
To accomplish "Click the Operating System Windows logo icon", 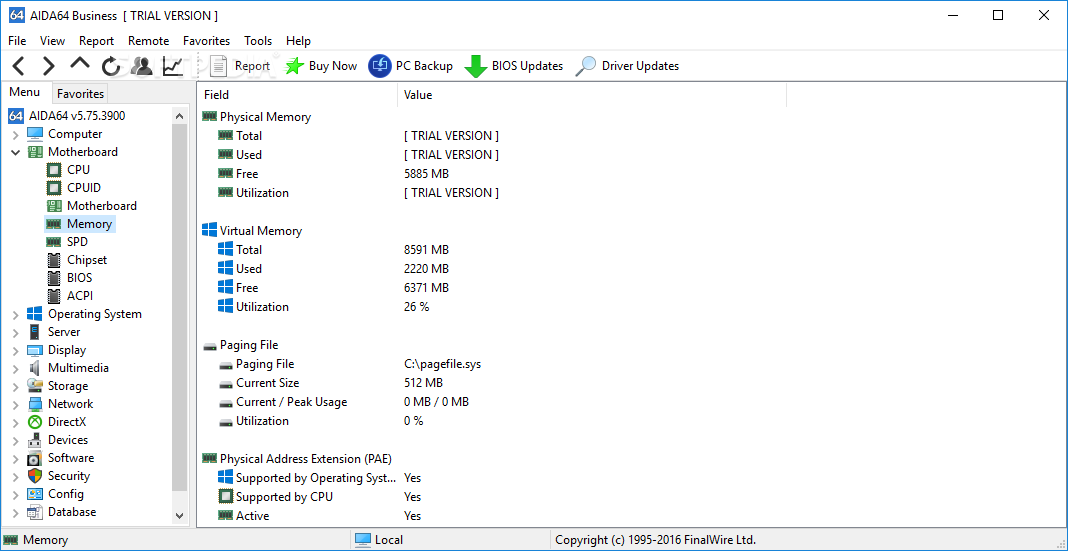I will 35,314.
